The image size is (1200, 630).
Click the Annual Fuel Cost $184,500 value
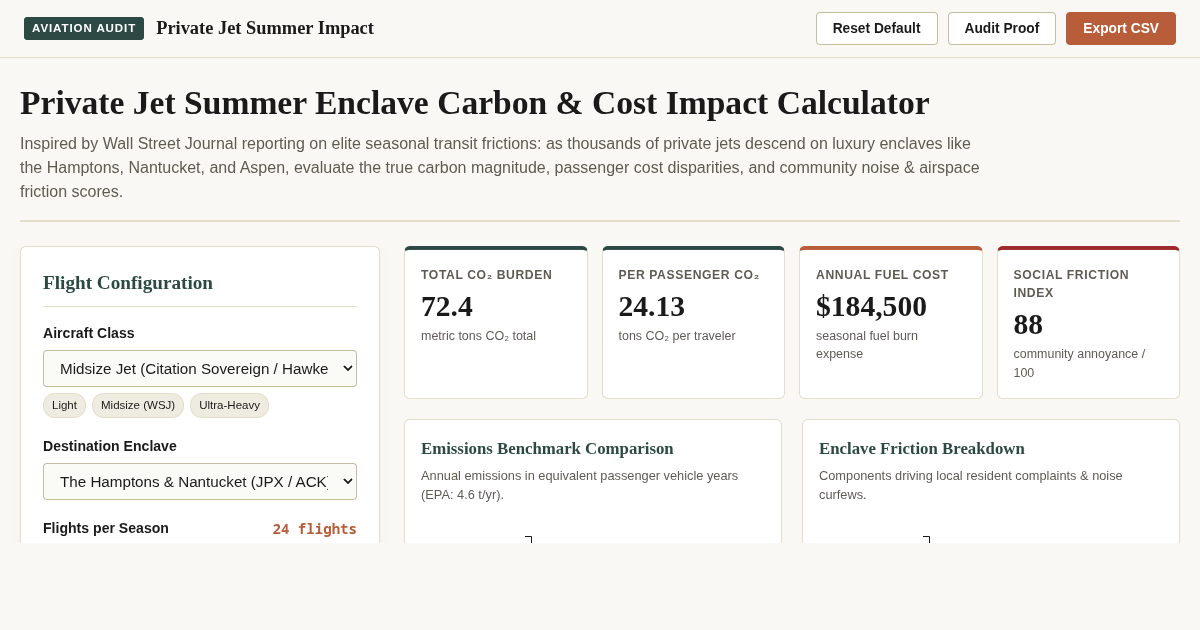[x=871, y=306]
